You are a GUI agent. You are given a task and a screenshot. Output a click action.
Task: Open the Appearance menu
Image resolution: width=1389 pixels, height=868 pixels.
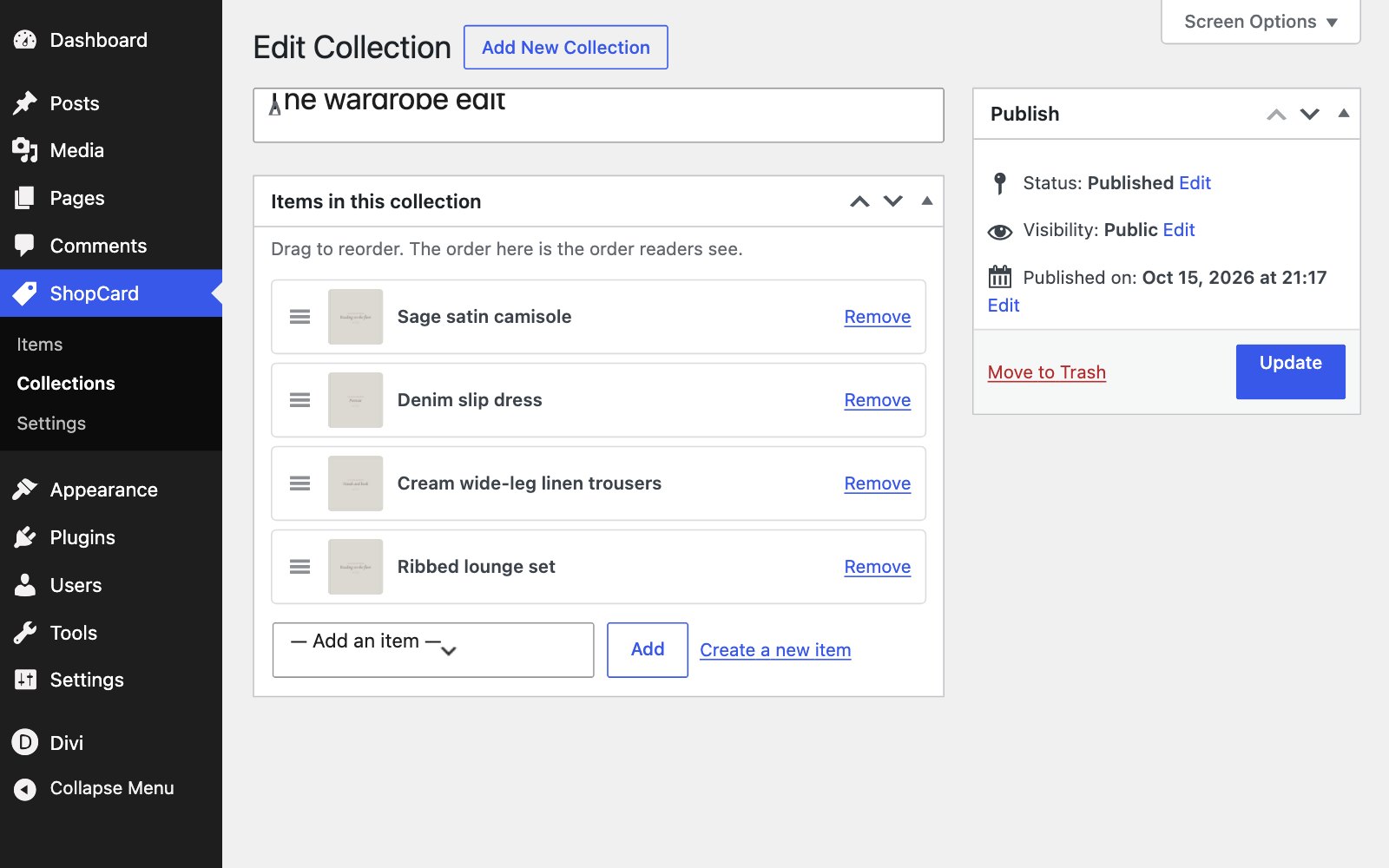(x=111, y=490)
